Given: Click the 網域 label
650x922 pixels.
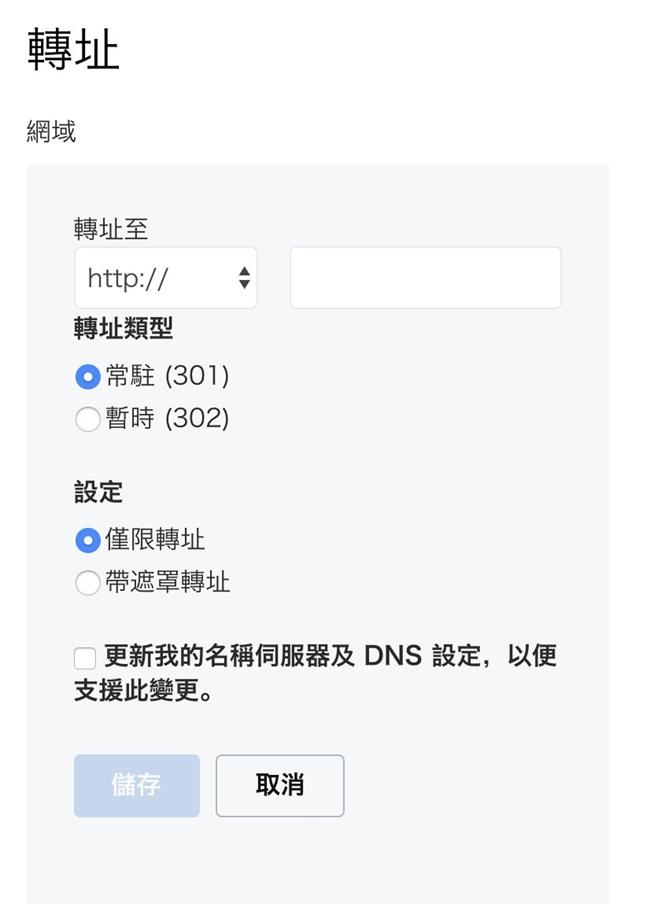Looking at the screenshot, I should (51, 131).
